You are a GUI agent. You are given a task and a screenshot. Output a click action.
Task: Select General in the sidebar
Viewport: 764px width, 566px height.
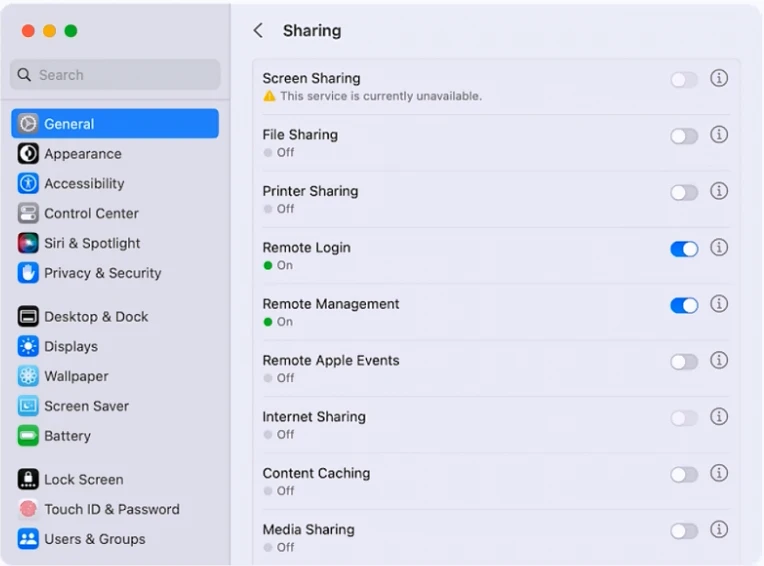tap(115, 124)
